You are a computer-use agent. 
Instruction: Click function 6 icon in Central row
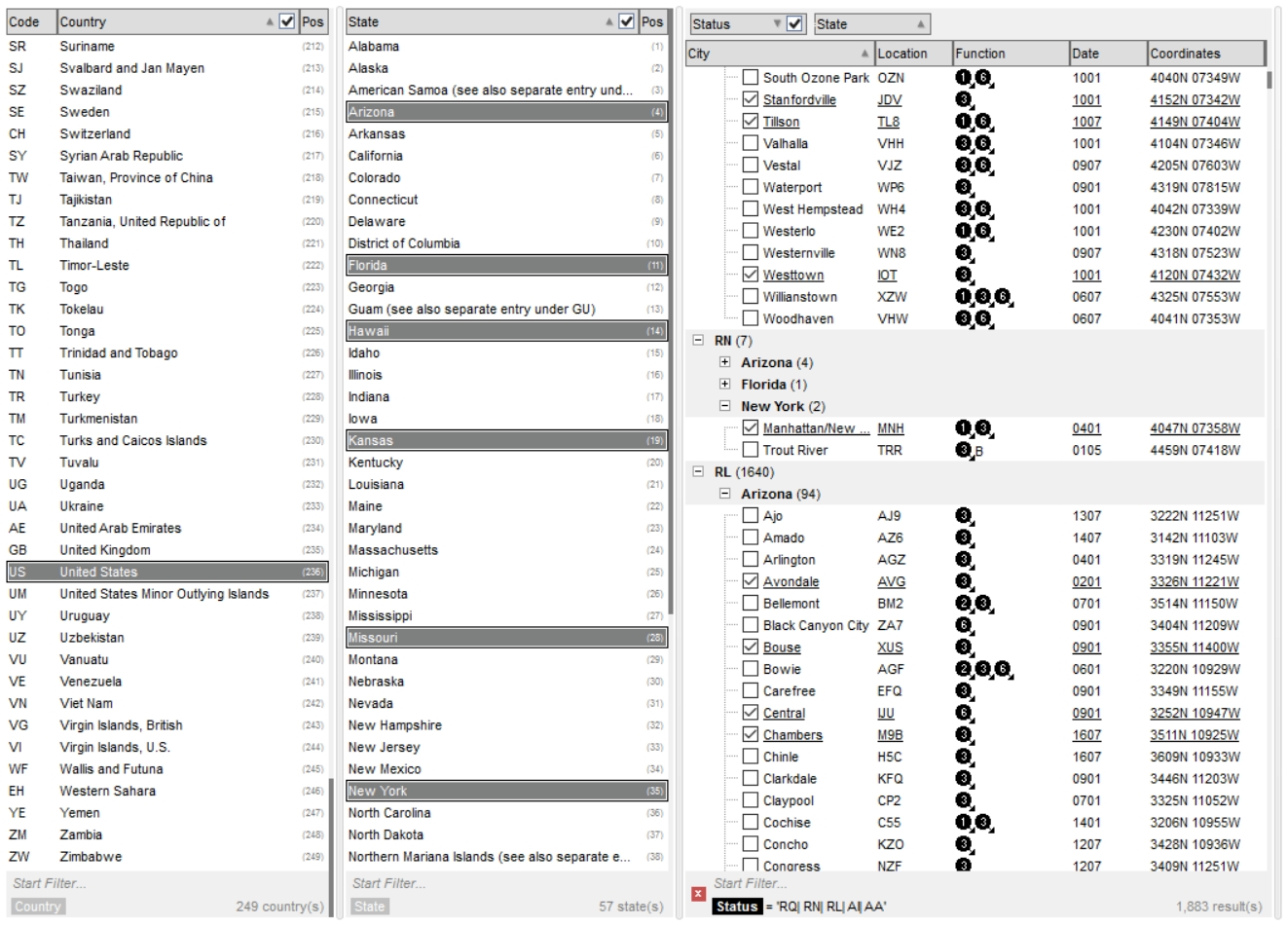pyautogui.click(x=963, y=713)
